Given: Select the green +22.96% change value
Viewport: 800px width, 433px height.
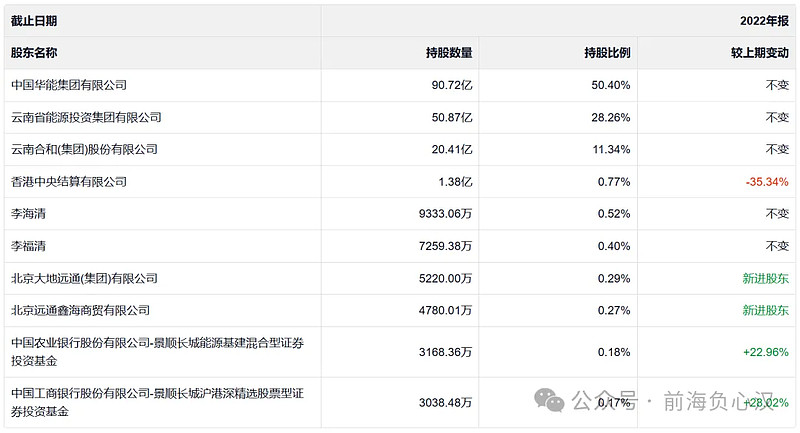Looking at the screenshot, I should (766, 352).
